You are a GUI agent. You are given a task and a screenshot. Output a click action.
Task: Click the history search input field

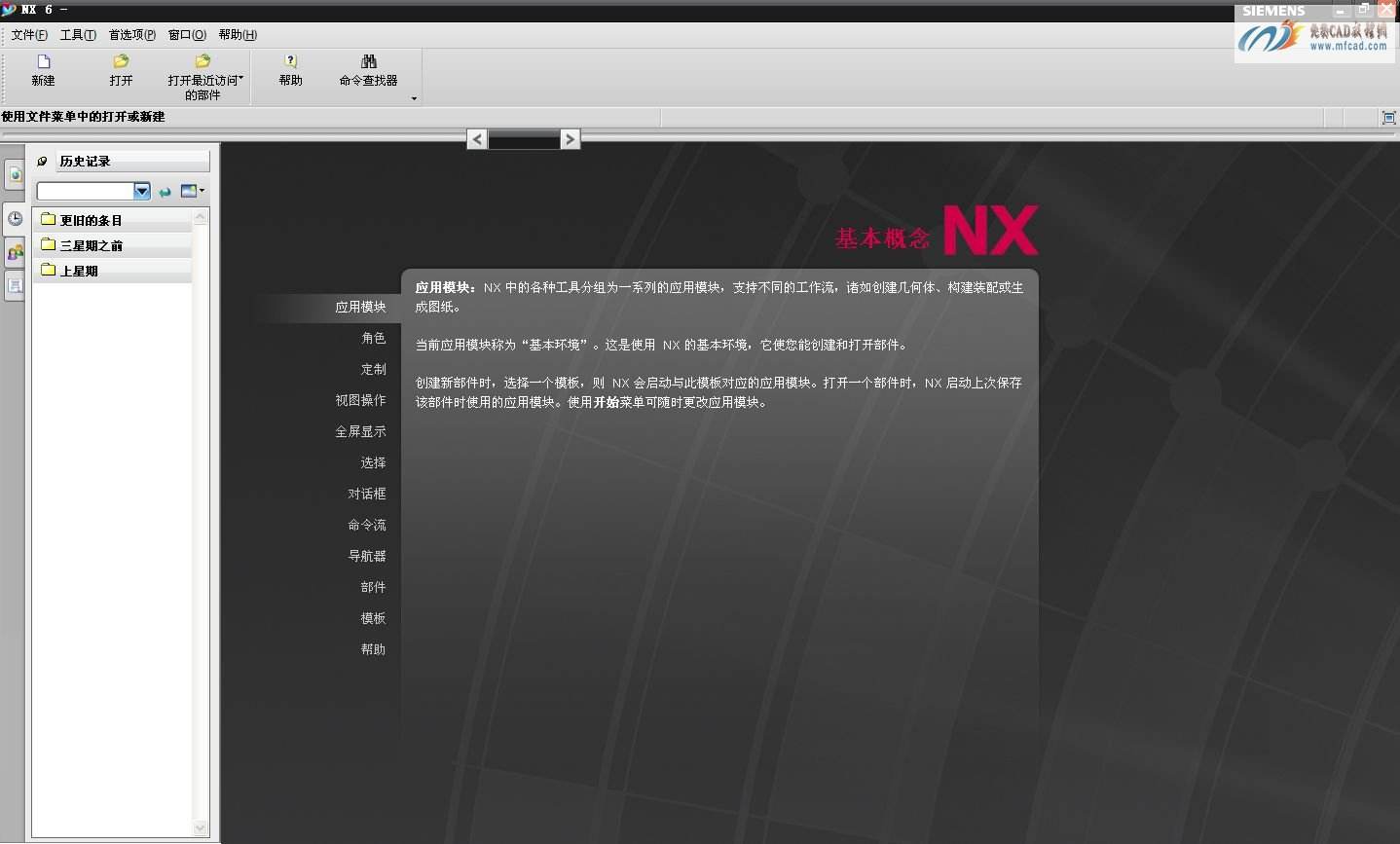[85, 191]
